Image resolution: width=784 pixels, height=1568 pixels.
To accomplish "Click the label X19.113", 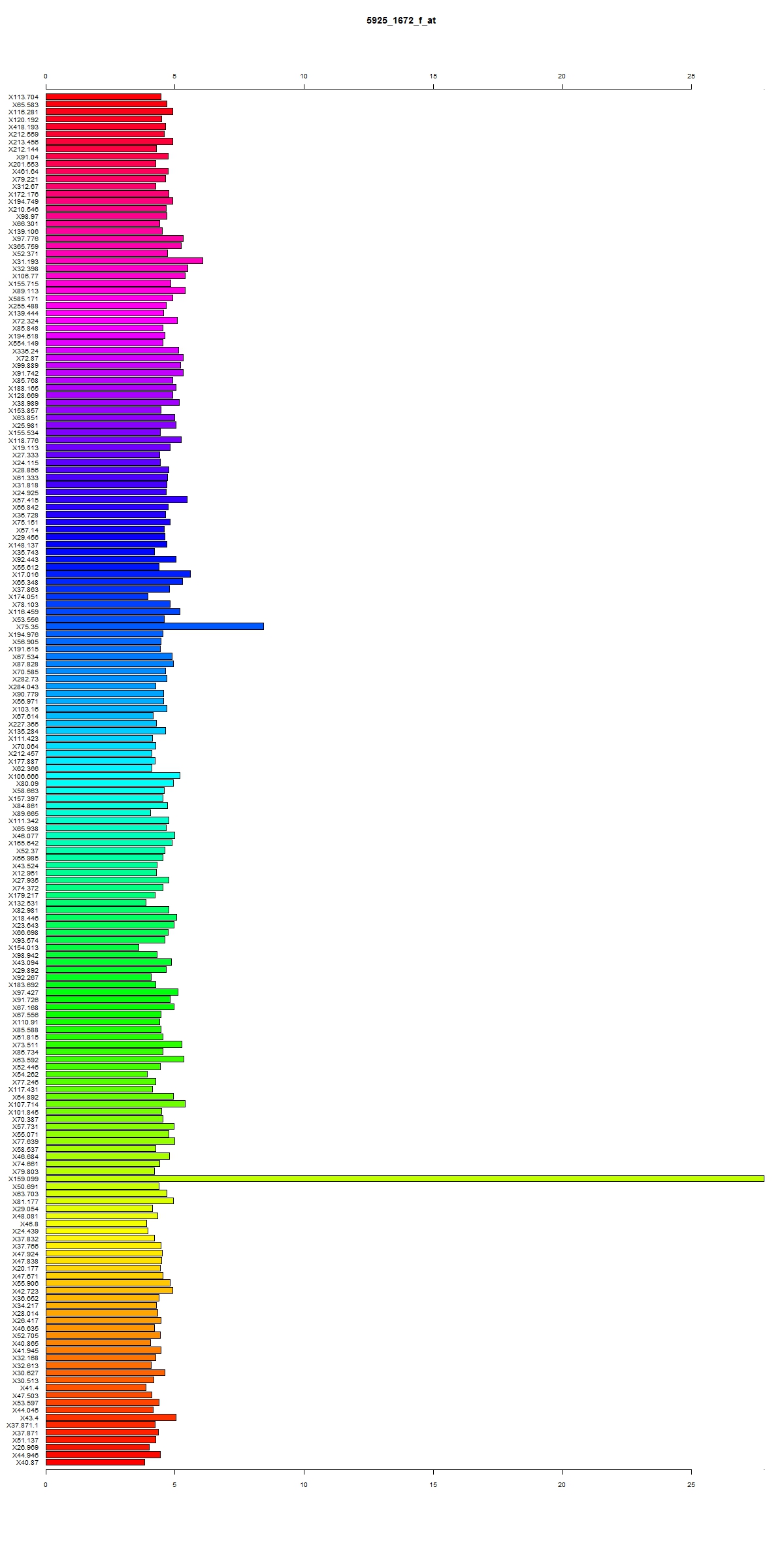I will pyautogui.click(x=25, y=448).
